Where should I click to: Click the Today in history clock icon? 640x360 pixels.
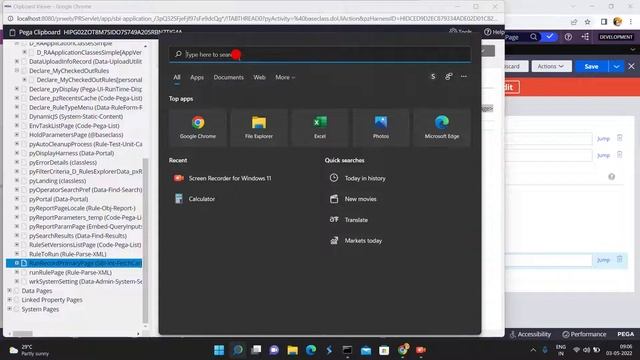point(334,178)
